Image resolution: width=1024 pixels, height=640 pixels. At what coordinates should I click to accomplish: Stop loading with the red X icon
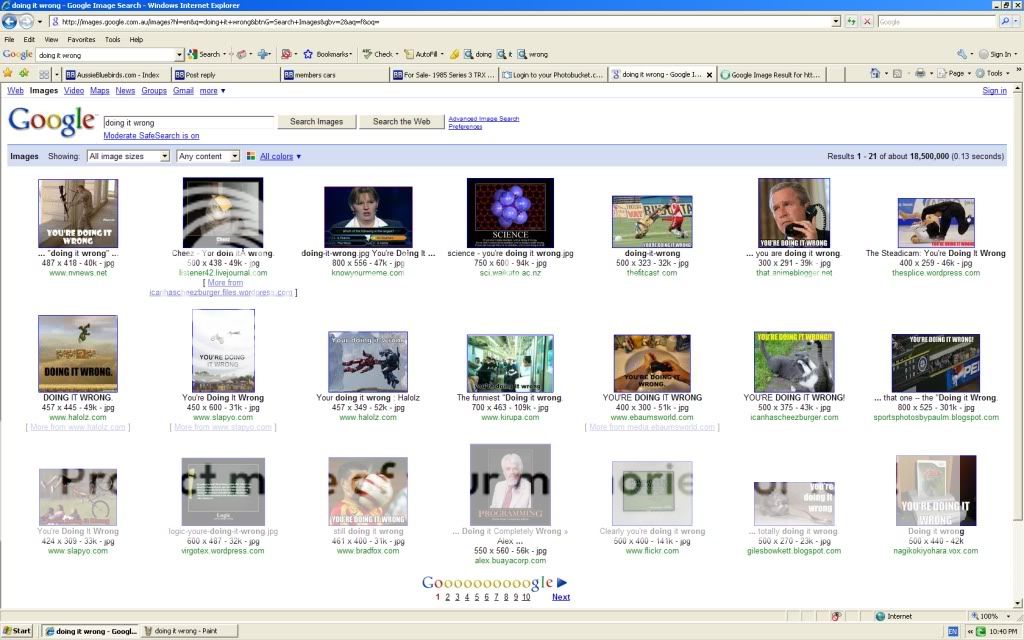pyautogui.click(x=867, y=22)
